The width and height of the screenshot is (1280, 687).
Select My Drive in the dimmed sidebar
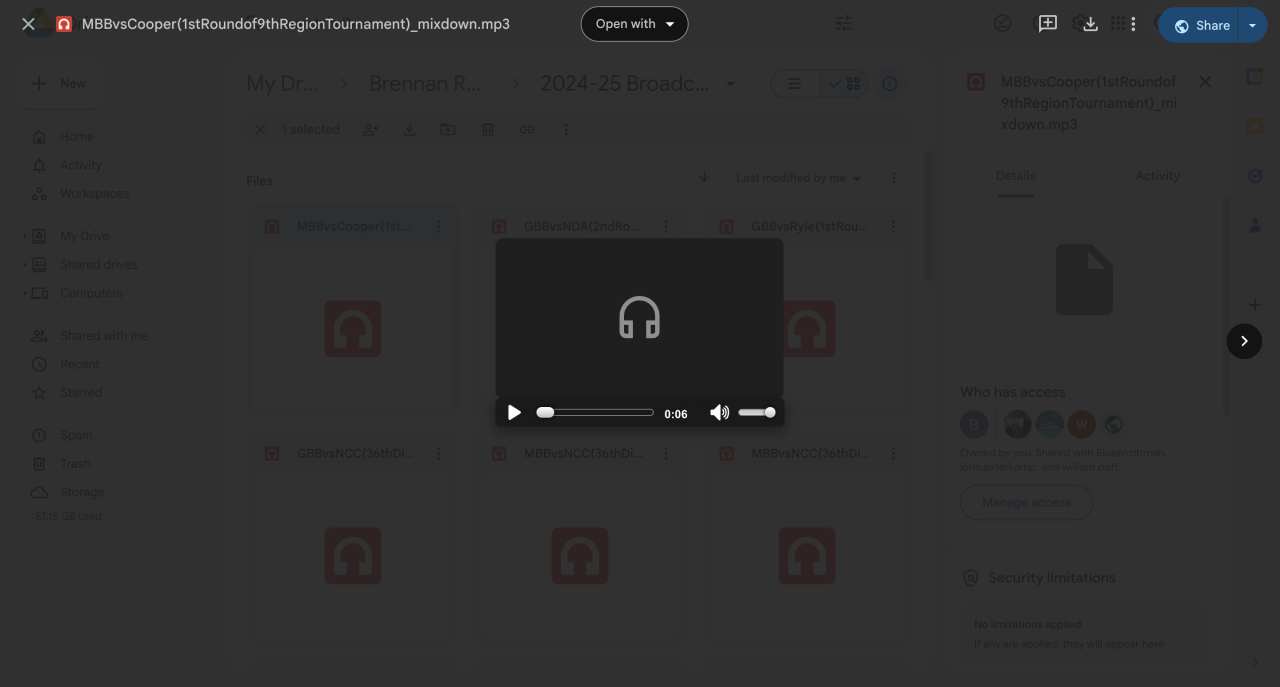point(84,236)
